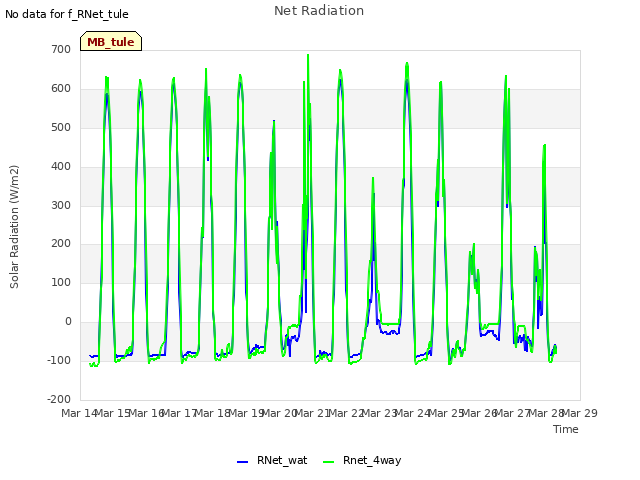Click the 400 y-axis tick label
This screenshot has height=480, width=640.
(61, 167)
